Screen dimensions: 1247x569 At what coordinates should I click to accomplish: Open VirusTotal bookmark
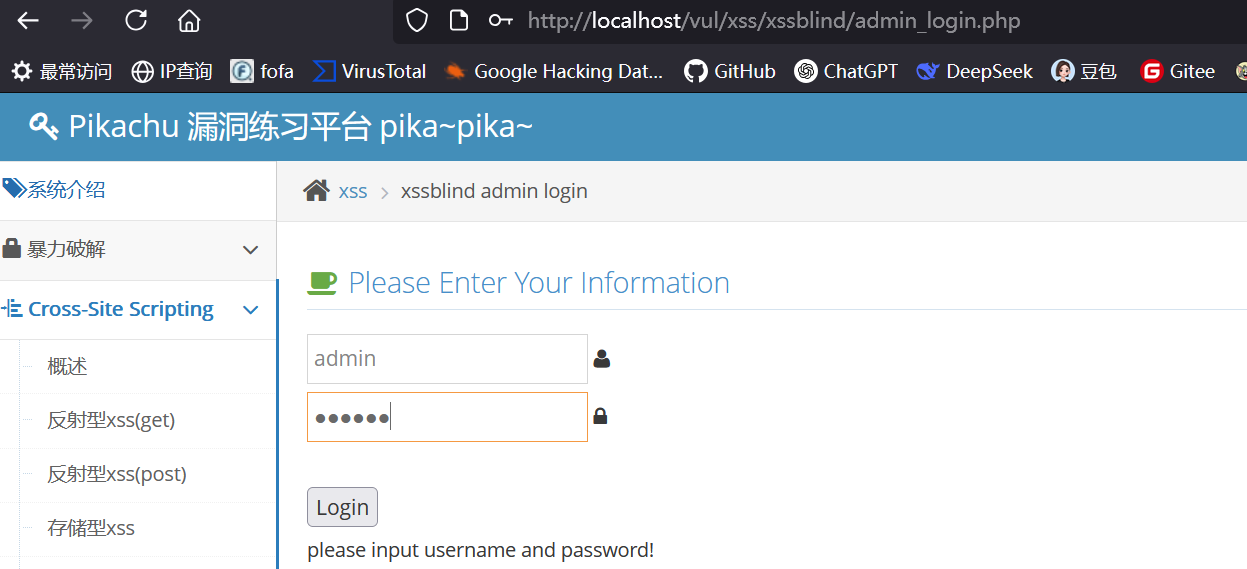369,71
